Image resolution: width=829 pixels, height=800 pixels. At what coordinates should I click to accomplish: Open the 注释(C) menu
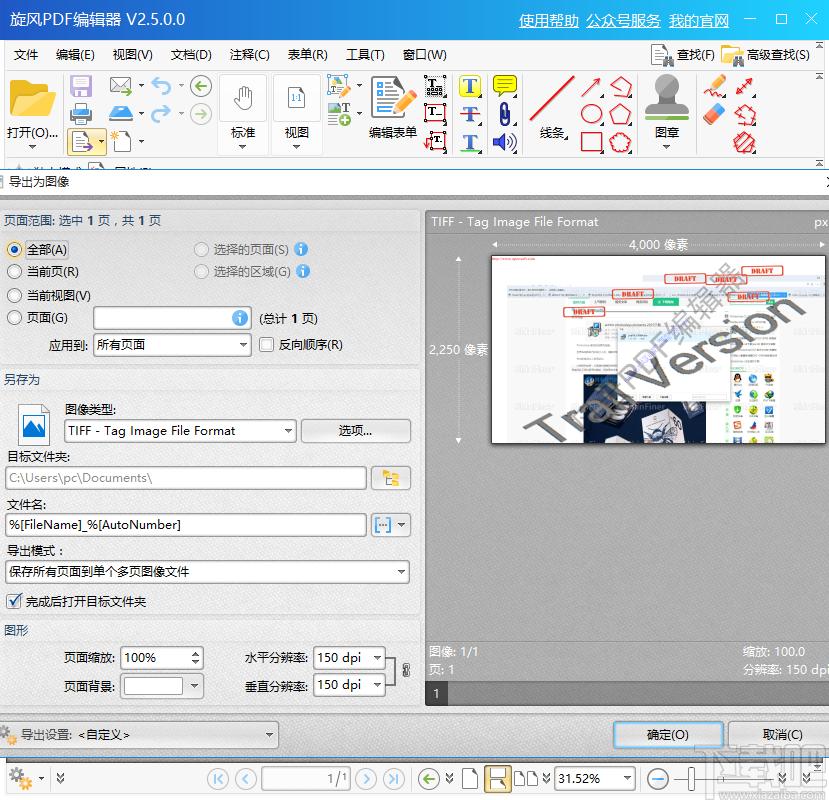click(250, 54)
